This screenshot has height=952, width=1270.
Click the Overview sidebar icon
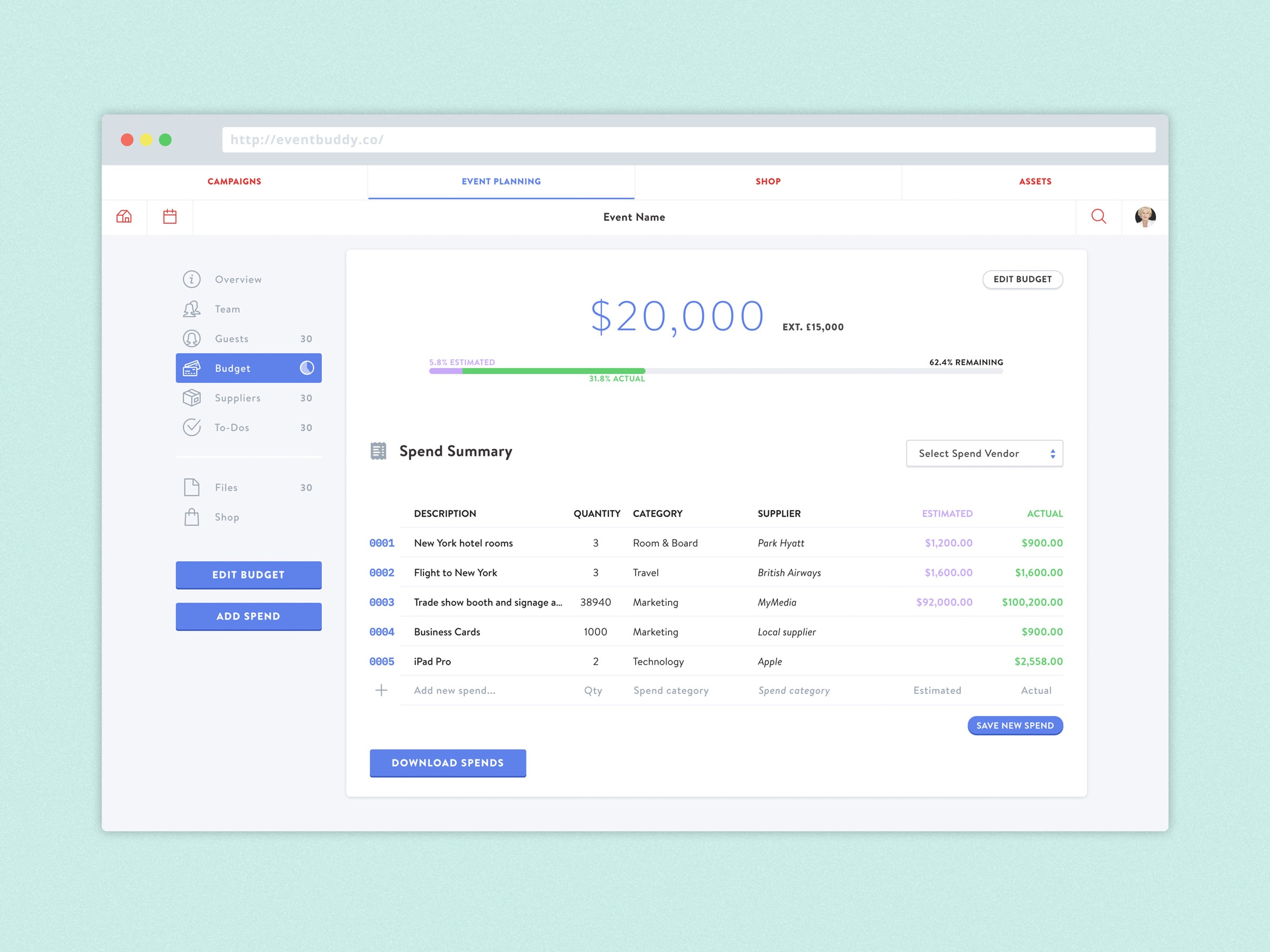point(192,280)
